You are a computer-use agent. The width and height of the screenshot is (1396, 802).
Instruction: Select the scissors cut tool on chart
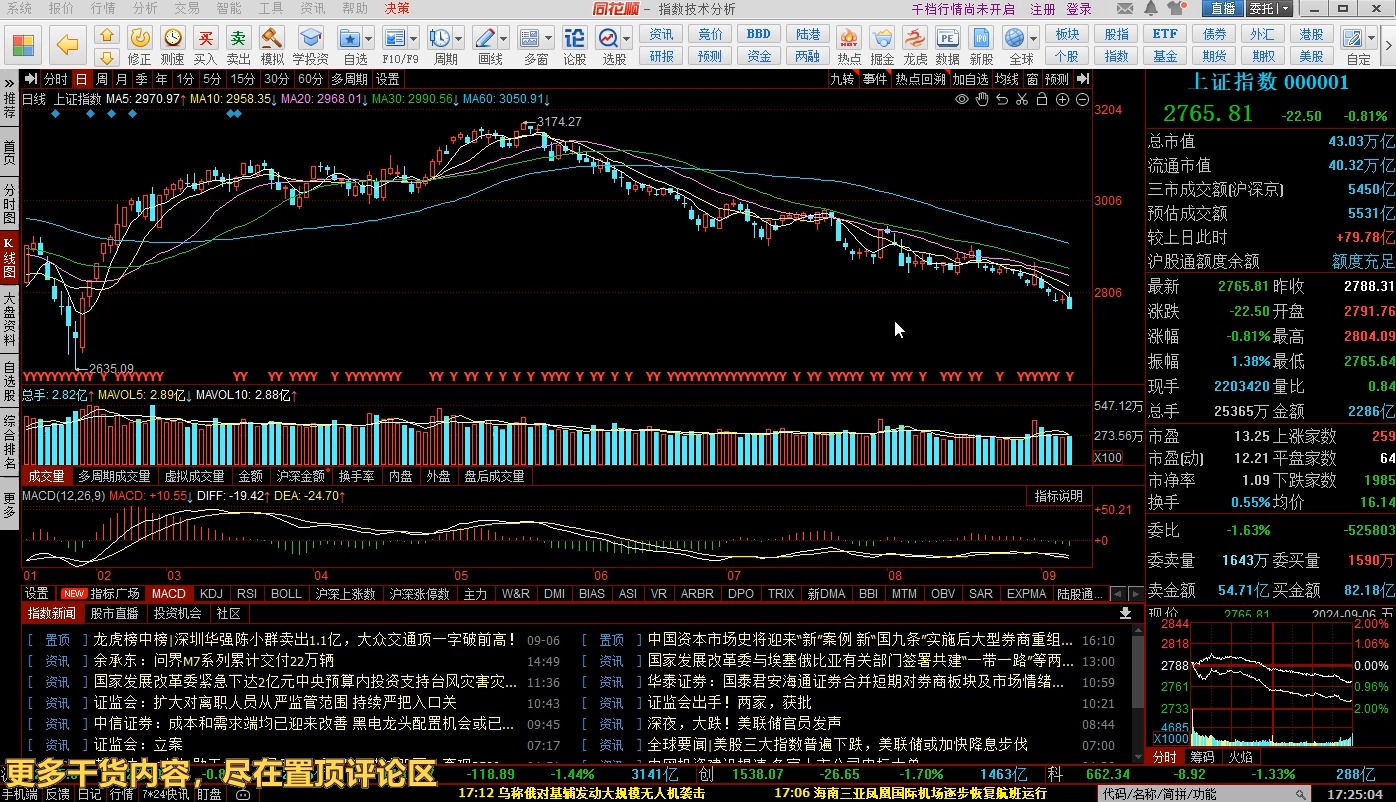click(x=1022, y=99)
